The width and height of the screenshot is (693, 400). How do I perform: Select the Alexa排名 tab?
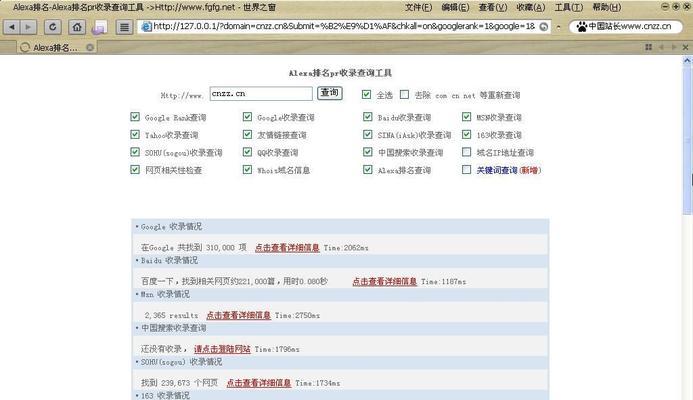pyautogui.click(x=57, y=47)
